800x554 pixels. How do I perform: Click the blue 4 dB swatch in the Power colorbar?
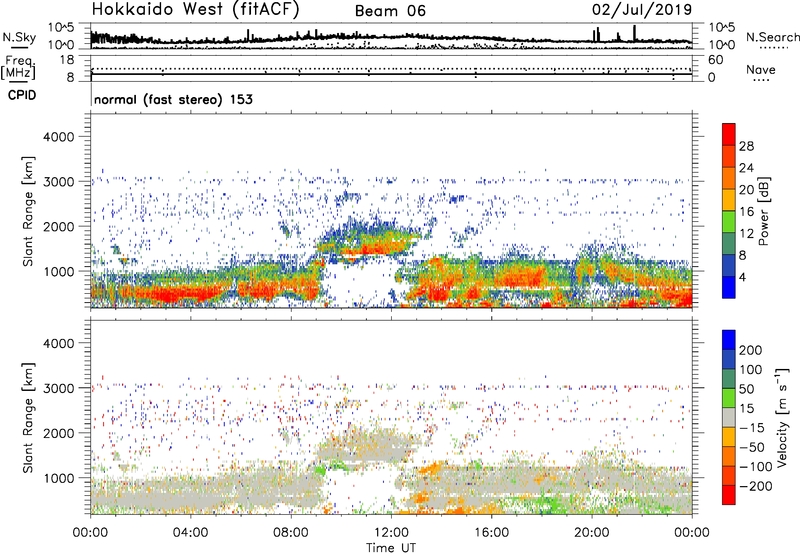click(x=729, y=287)
